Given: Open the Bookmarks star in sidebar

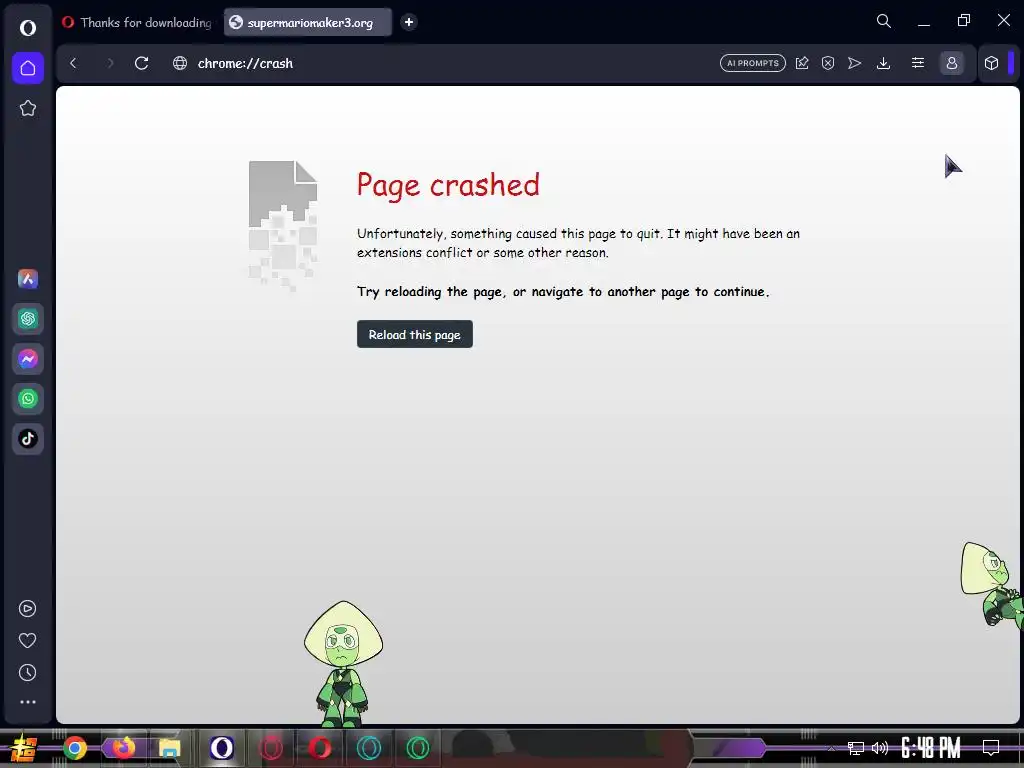Looking at the screenshot, I should pos(27,108).
